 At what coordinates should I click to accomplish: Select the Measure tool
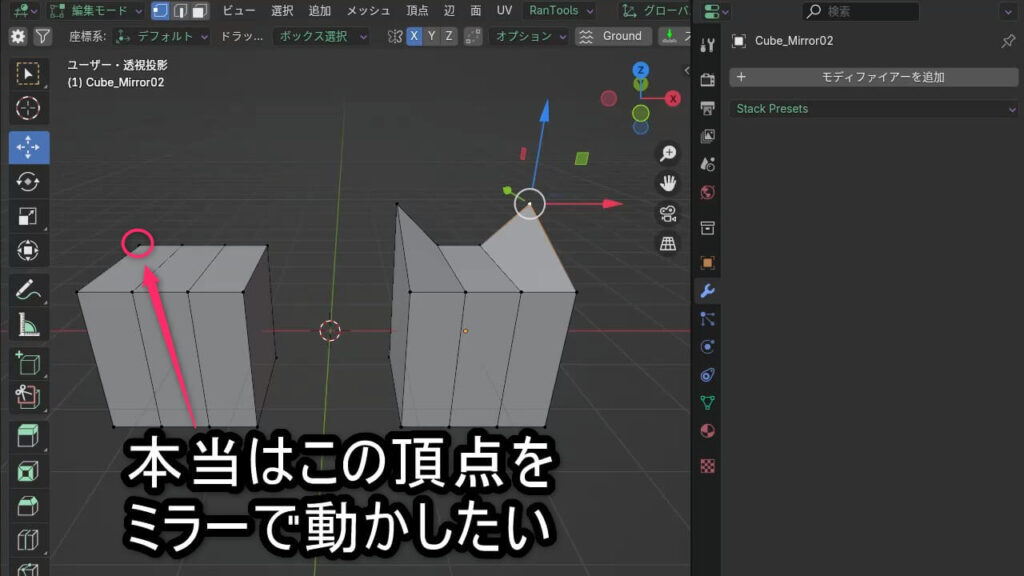[28, 324]
